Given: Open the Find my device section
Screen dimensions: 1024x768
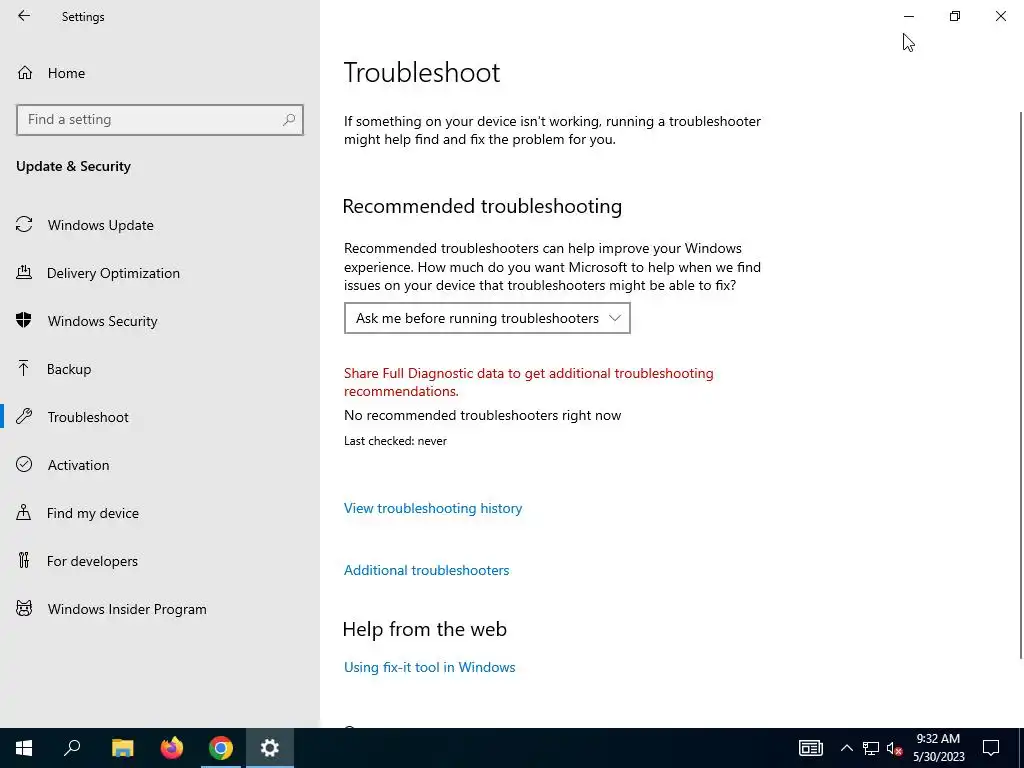Looking at the screenshot, I should [160, 513].
